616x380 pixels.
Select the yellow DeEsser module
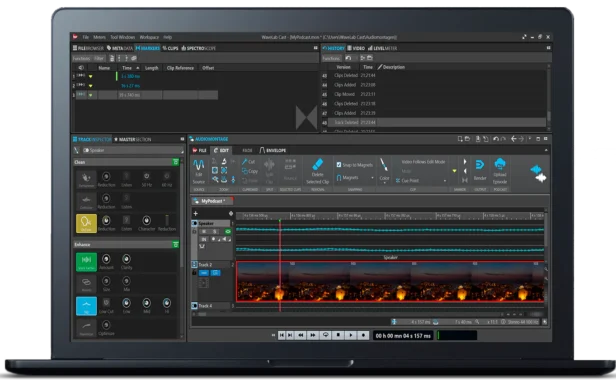pos(86,224)
